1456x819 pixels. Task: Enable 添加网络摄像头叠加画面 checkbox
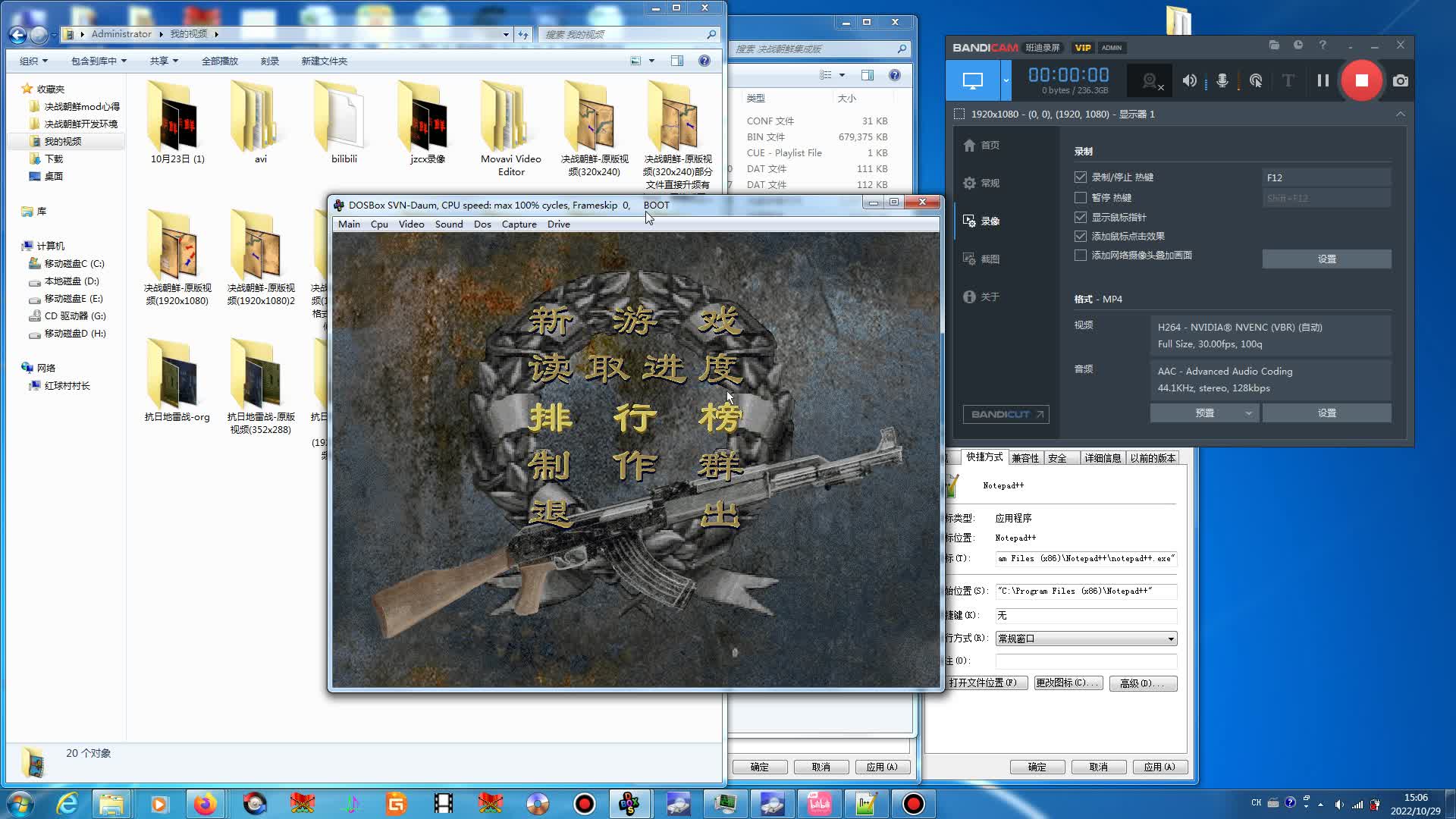(1081, 256)
